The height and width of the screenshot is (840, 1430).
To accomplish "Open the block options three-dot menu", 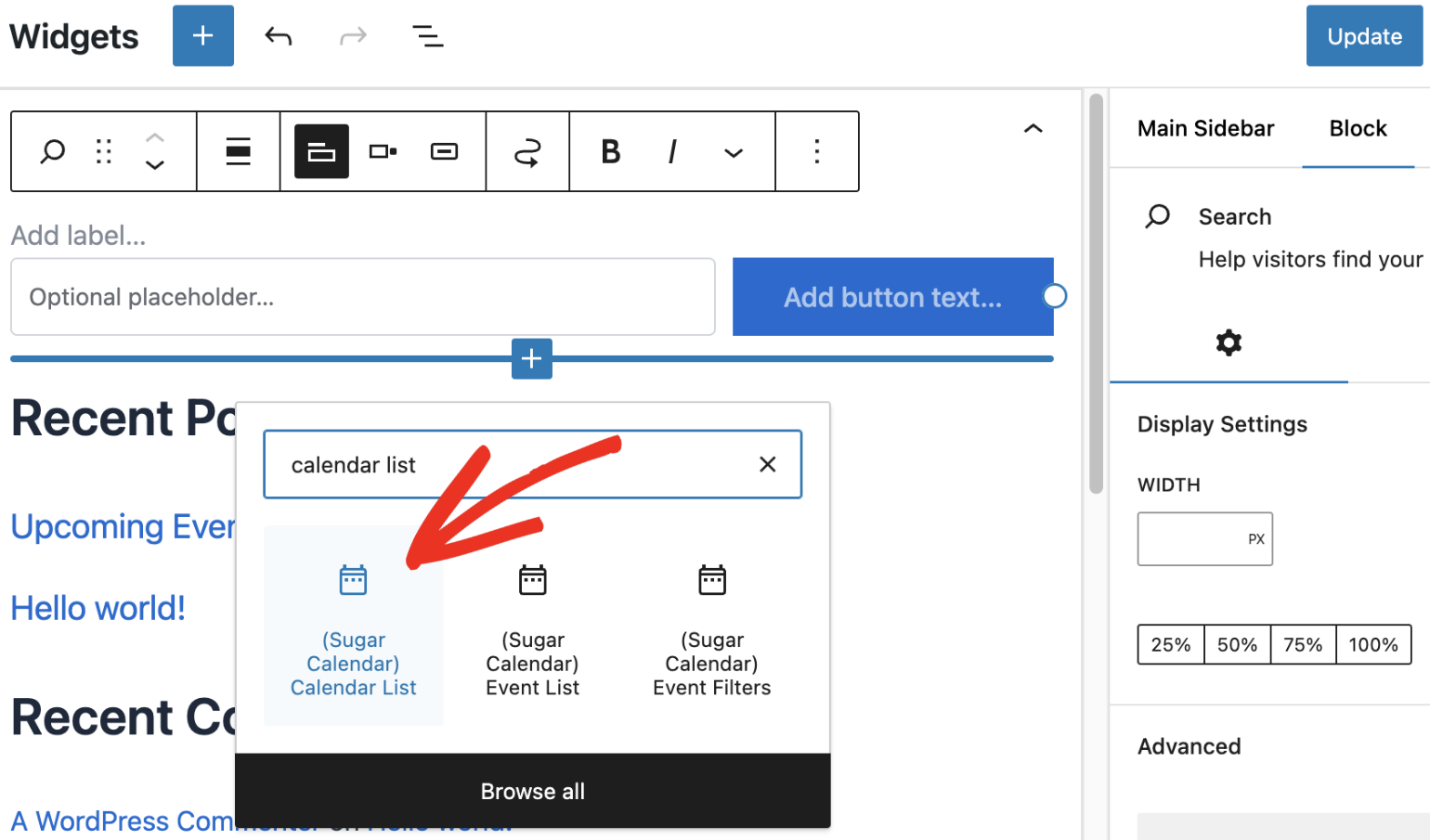I will pyautogui.click(x=817, y=151).
